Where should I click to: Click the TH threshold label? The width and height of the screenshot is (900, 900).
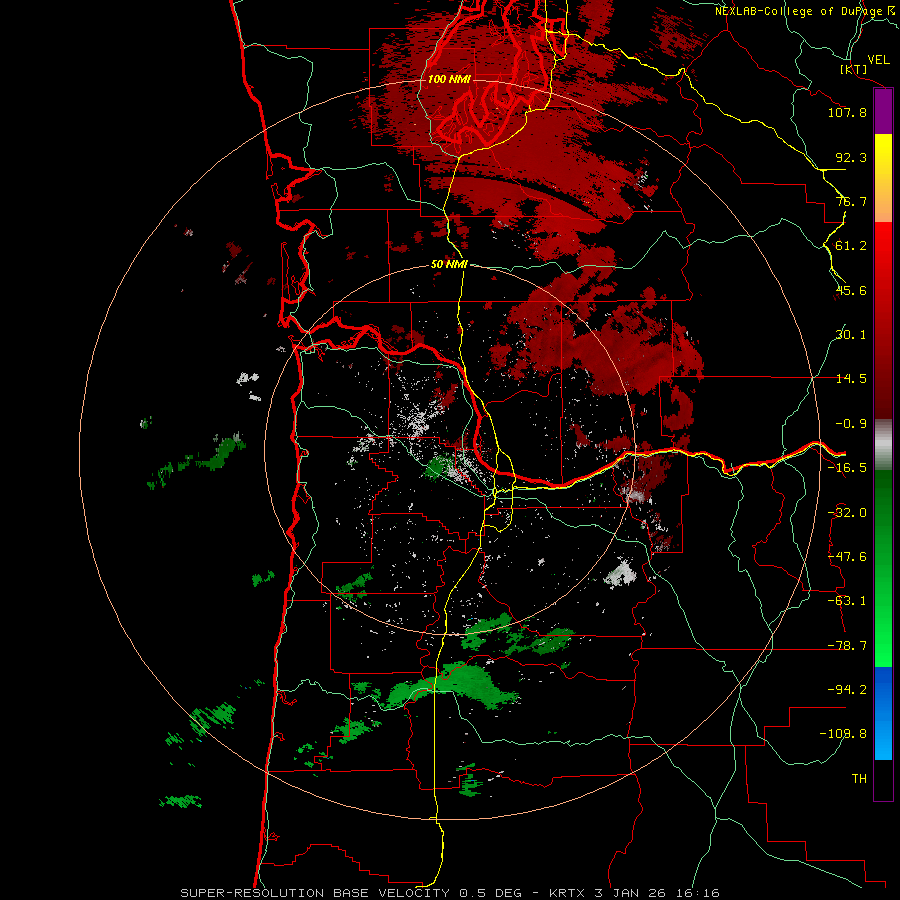coord(859,779)
